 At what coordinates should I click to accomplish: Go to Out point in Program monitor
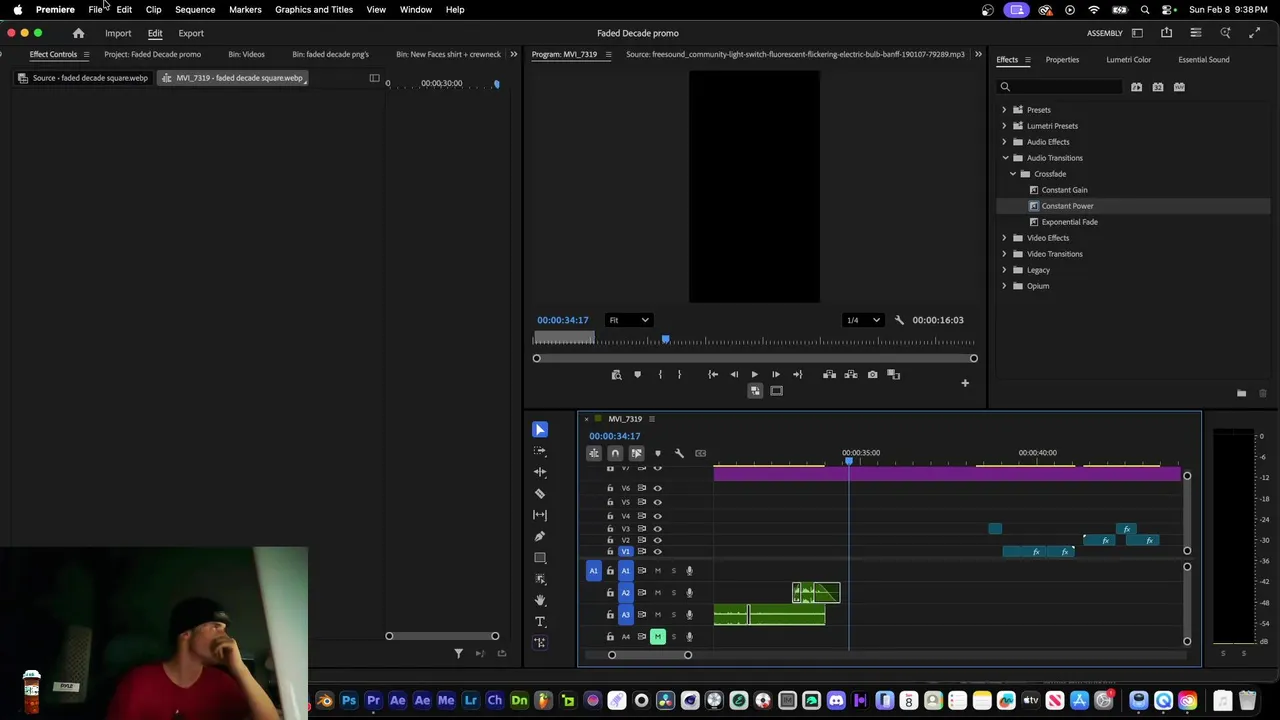pyautogui.click(x=797, y=375)
